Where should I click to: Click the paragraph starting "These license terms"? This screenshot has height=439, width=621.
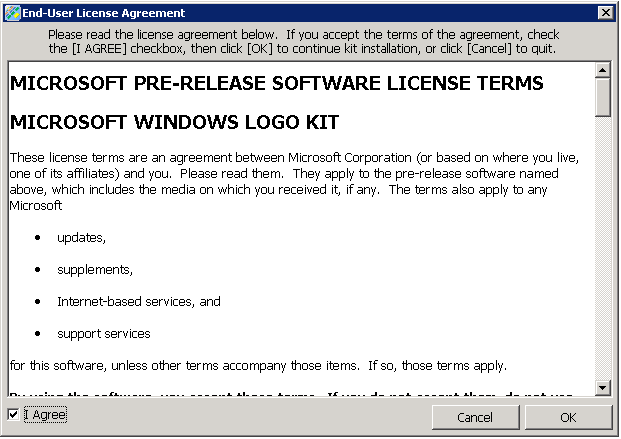(x=295, y=181)
